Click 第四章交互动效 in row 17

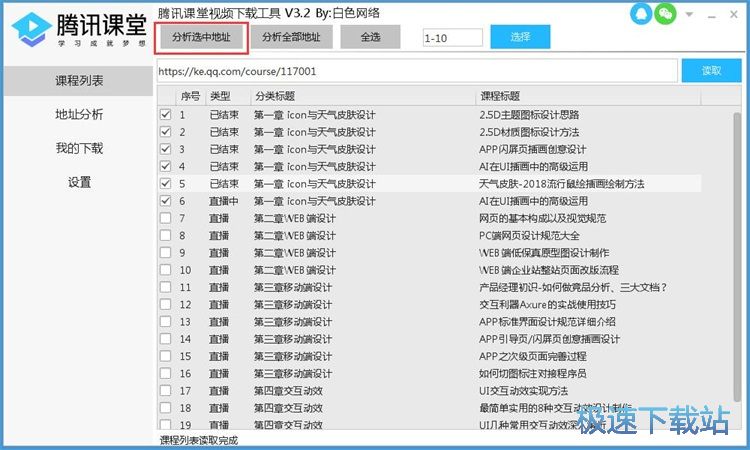288,390
